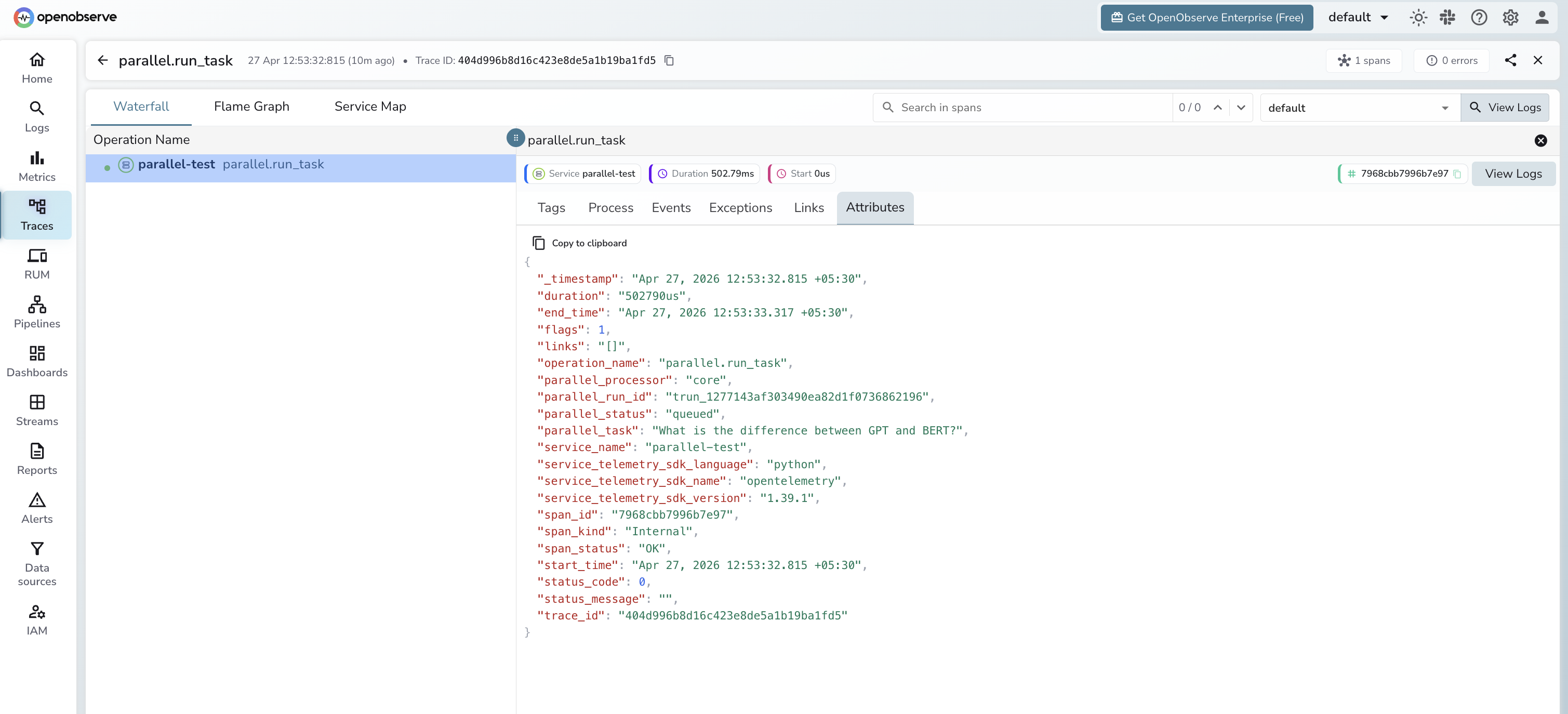Expand the default organization selector

tap(1358, 17)
